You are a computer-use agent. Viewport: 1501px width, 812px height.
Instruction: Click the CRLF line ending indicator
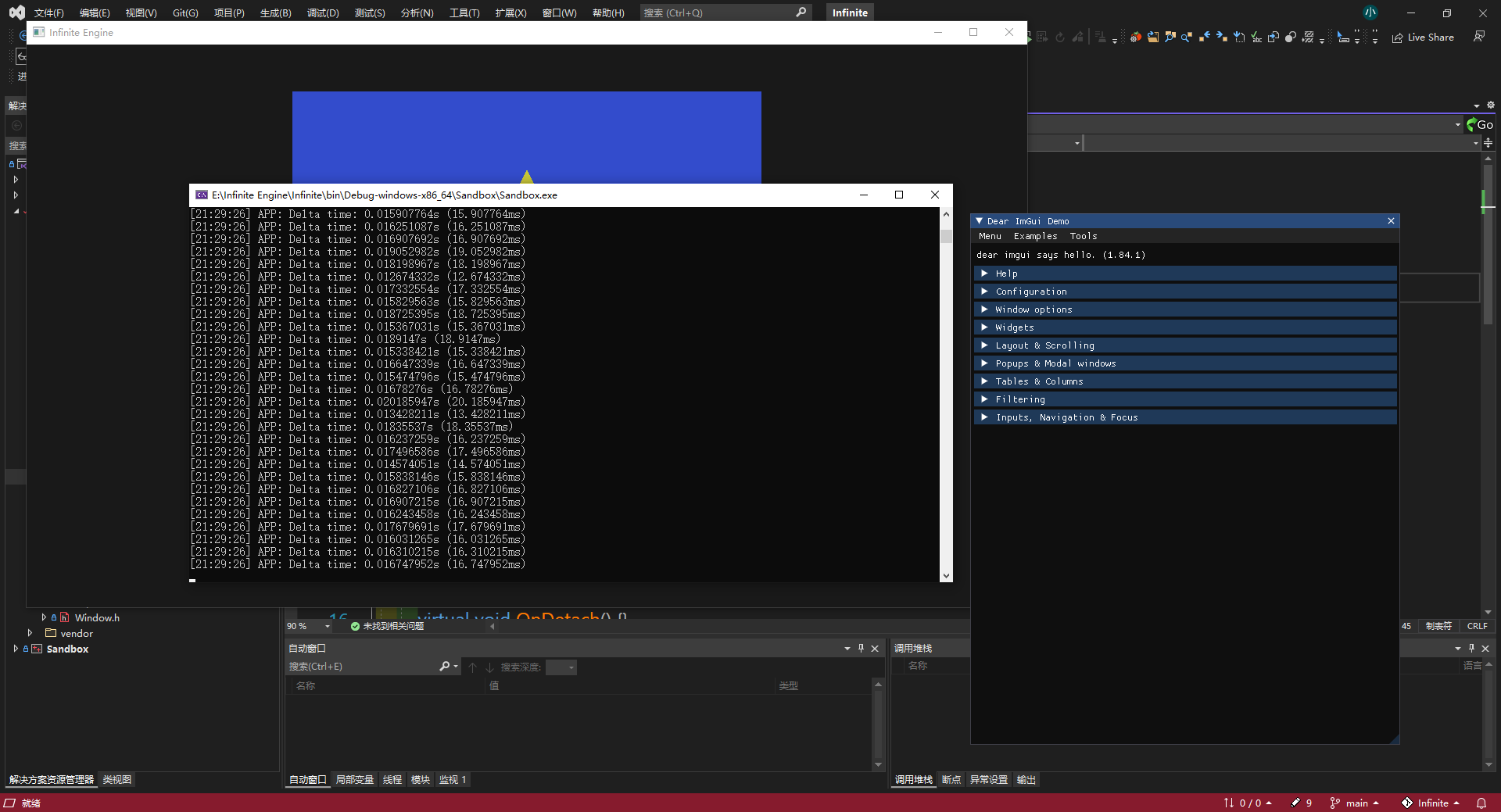point(1477,626)
